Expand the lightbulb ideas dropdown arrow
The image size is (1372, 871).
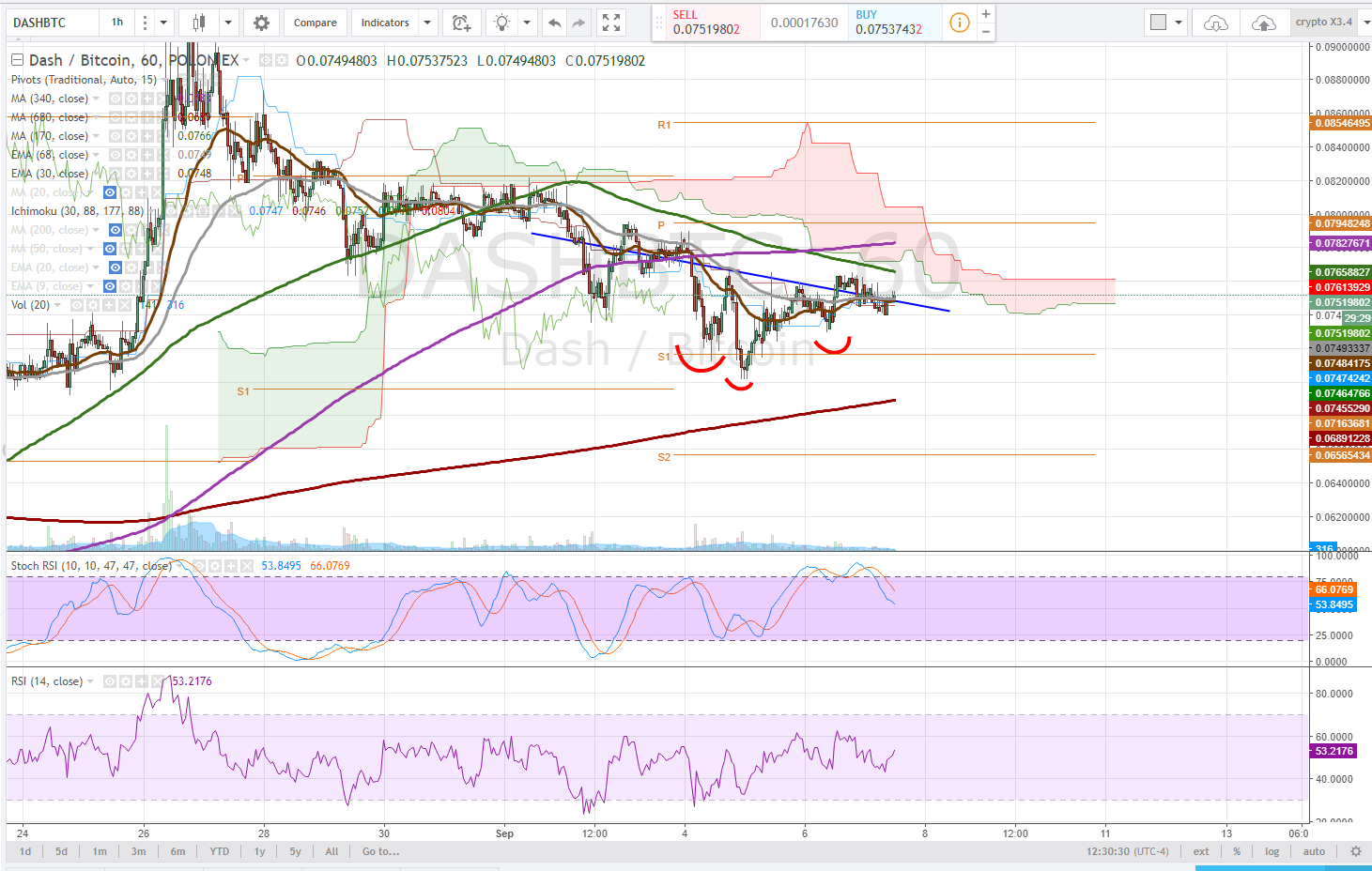click(x=527, y=23)
